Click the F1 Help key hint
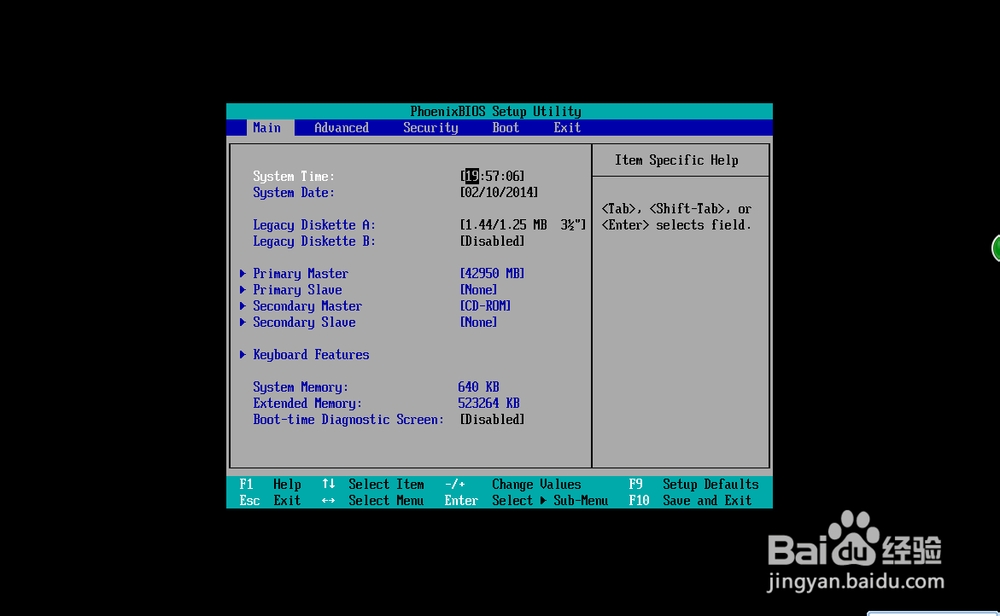Viewport: 1000px width, 616px height. pyautogui.click(x=270, y=485)
